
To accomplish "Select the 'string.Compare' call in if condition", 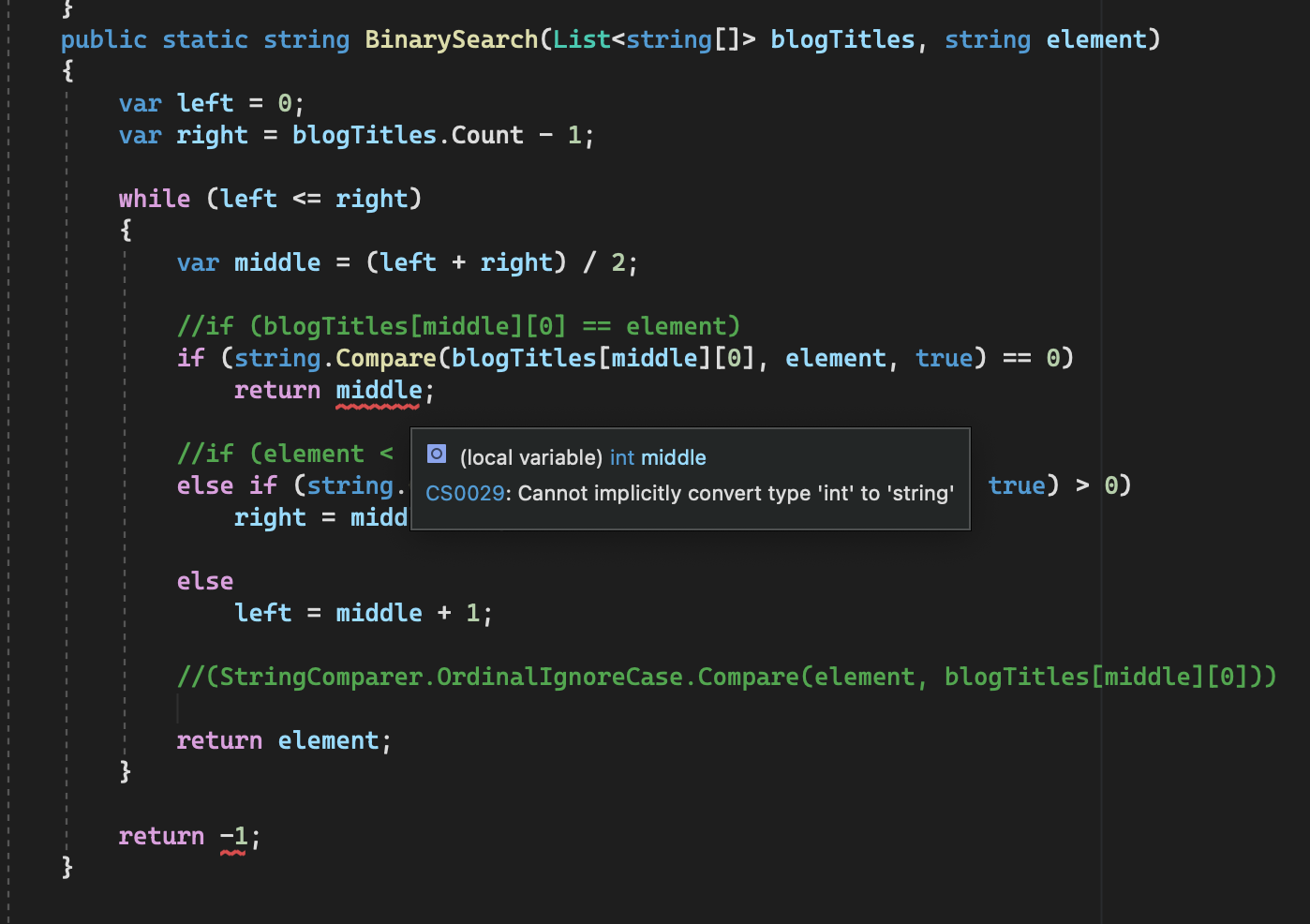I will point(335,357).
